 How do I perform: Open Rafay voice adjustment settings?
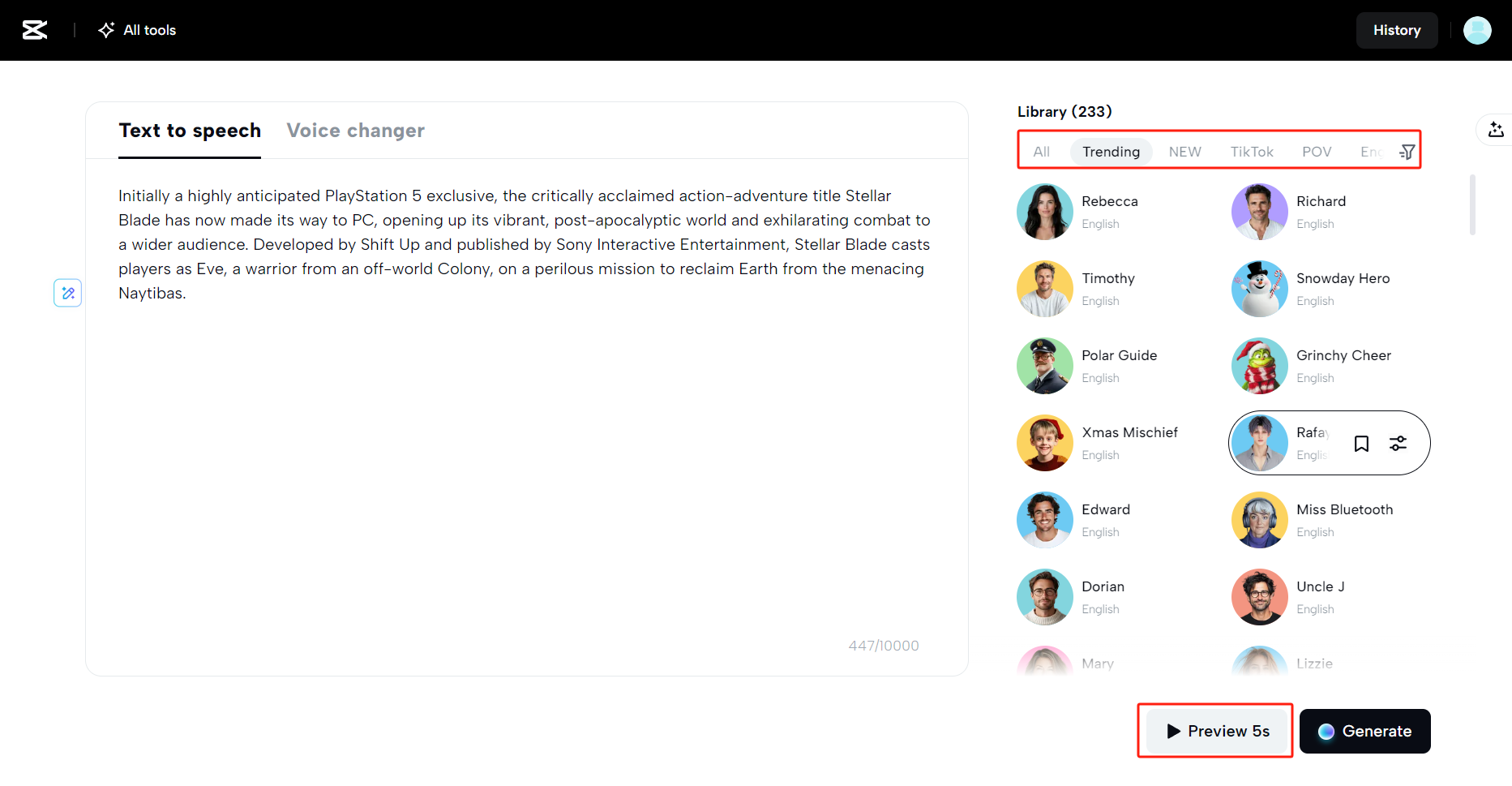[1398, 444]
